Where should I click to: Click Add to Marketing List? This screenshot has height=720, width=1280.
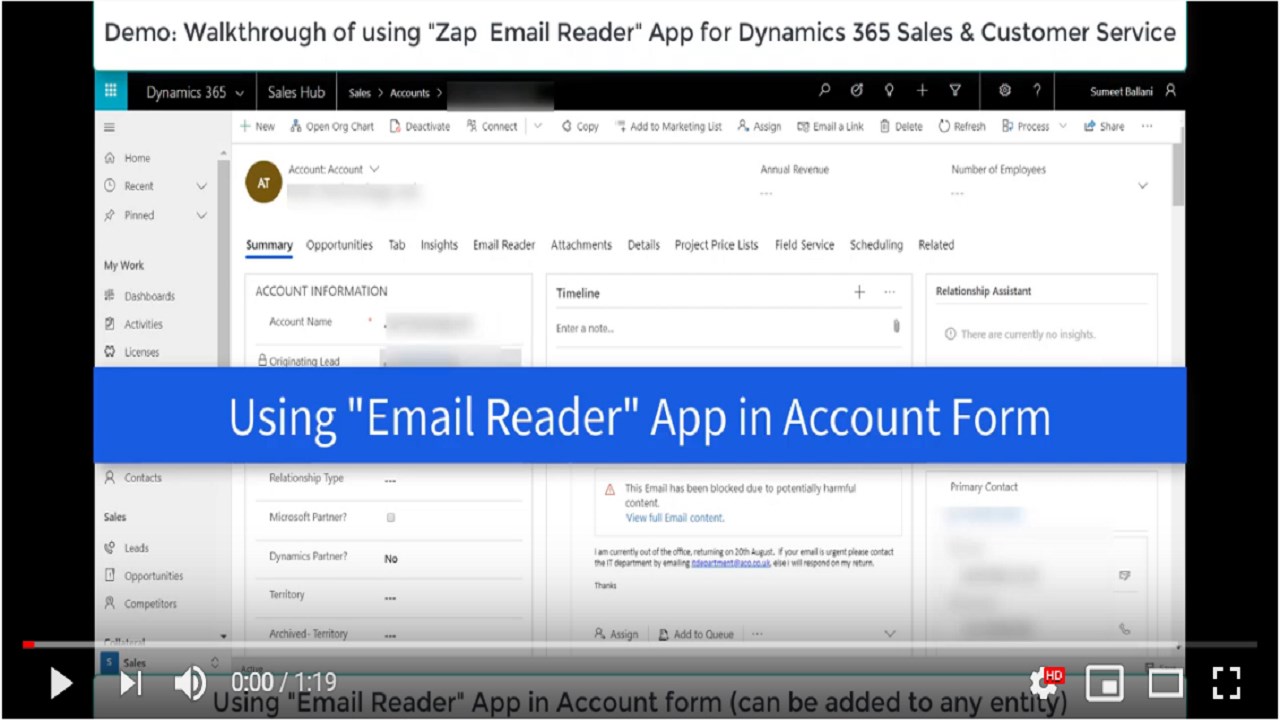[668, 127]
